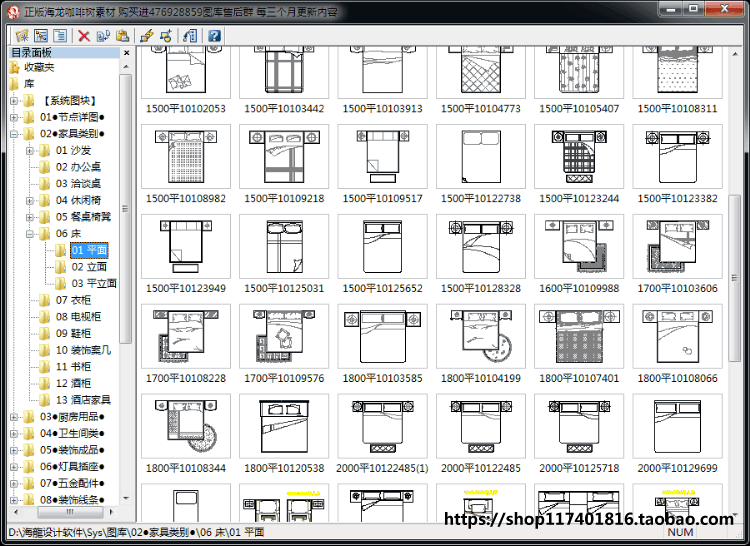Select the 收藏夹 favorites item
Viewport: 750px width, 546px height.
(39, 67)
